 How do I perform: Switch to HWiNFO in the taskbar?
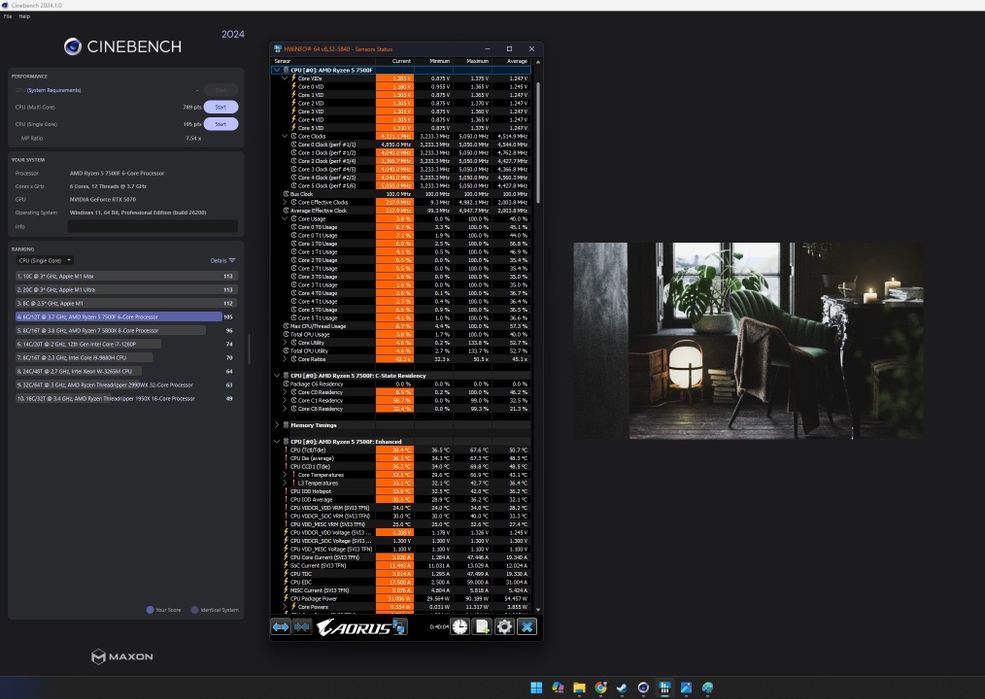coord(665,688)
